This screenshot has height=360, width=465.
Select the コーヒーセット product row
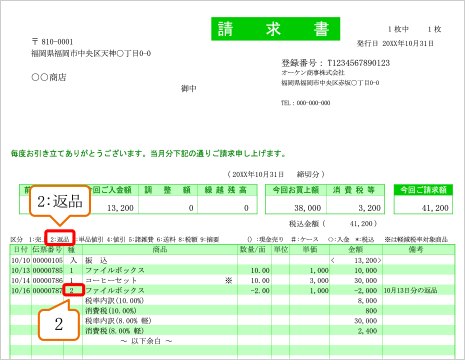point(232,280)
